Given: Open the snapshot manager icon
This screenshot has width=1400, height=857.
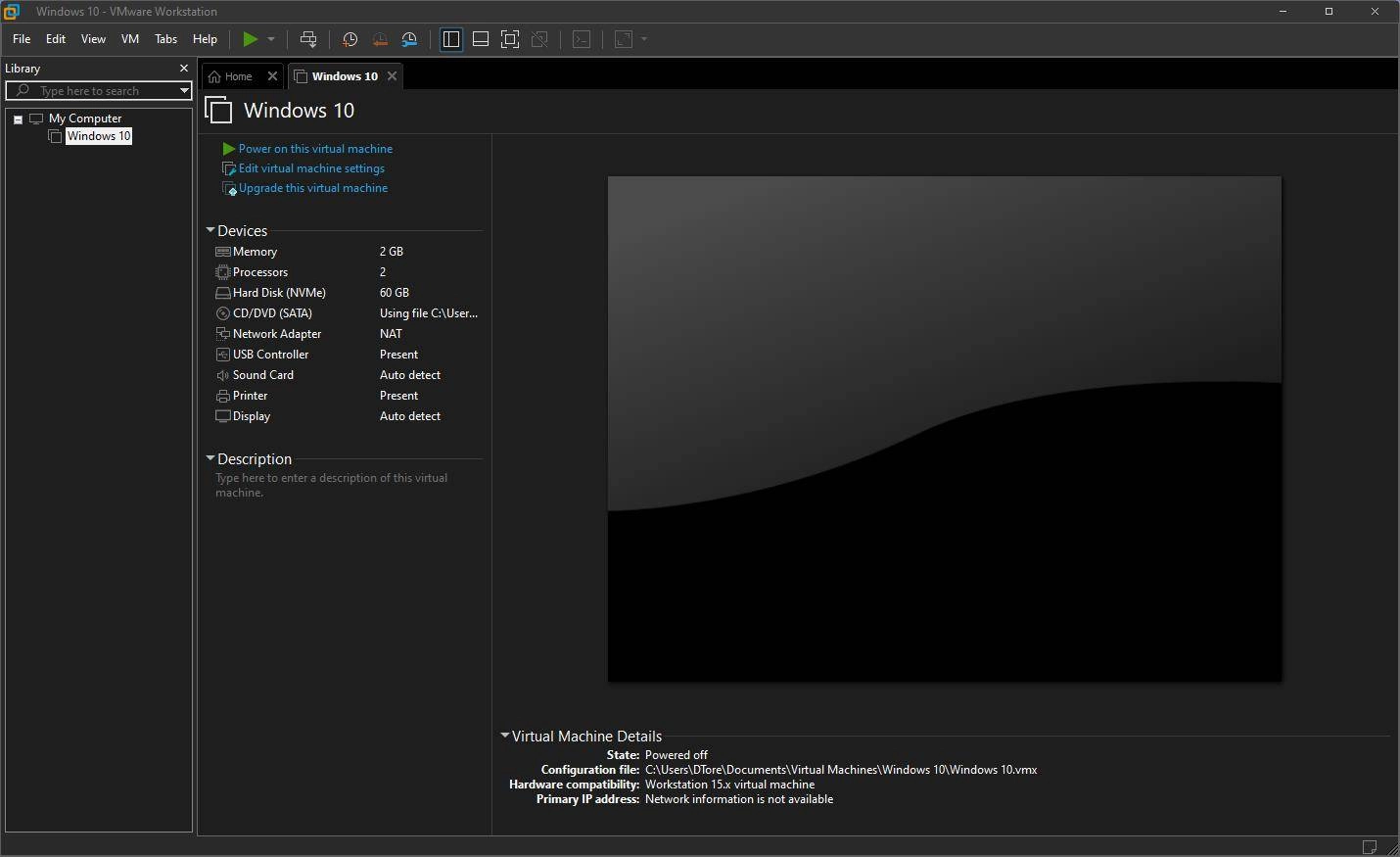Looking at the screenshot, I should click(410, 39).
